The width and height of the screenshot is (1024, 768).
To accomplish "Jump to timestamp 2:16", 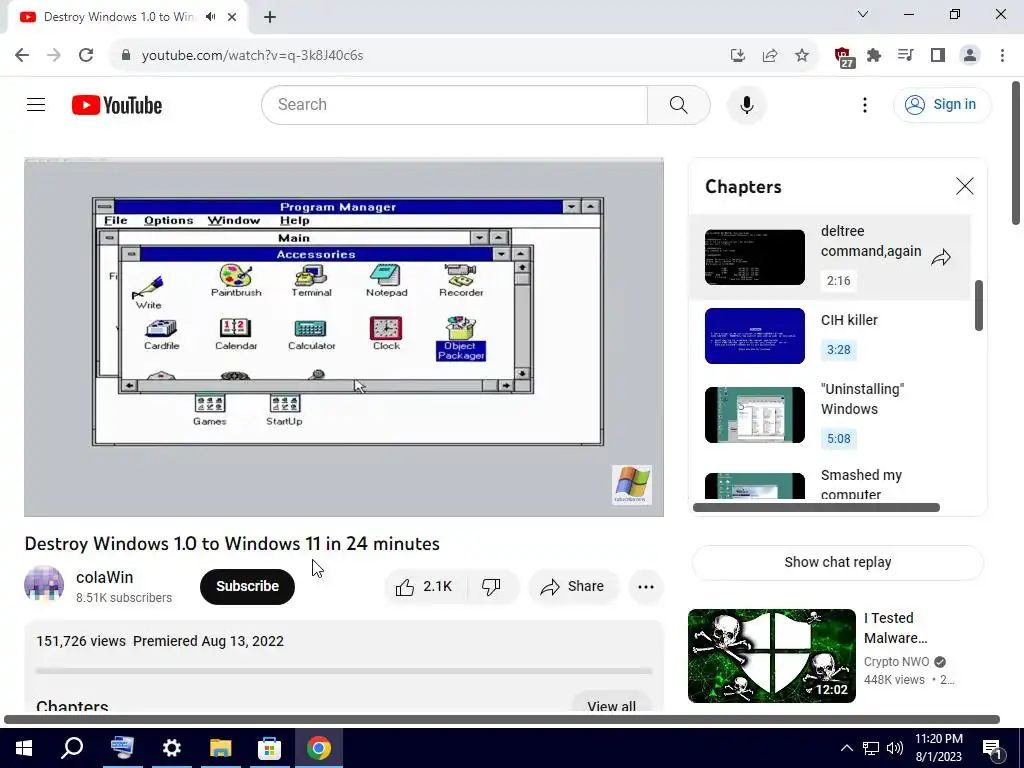I will (839, 281).
